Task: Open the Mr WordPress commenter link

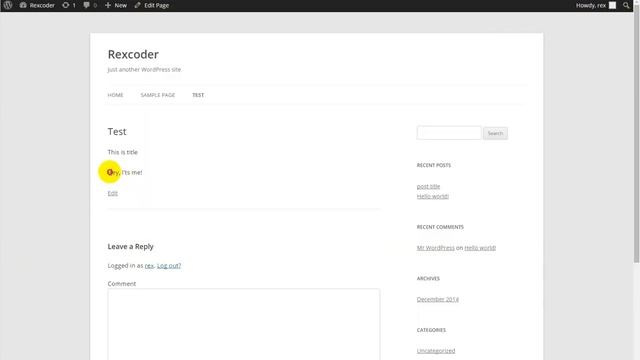Action: coord(436,248)
